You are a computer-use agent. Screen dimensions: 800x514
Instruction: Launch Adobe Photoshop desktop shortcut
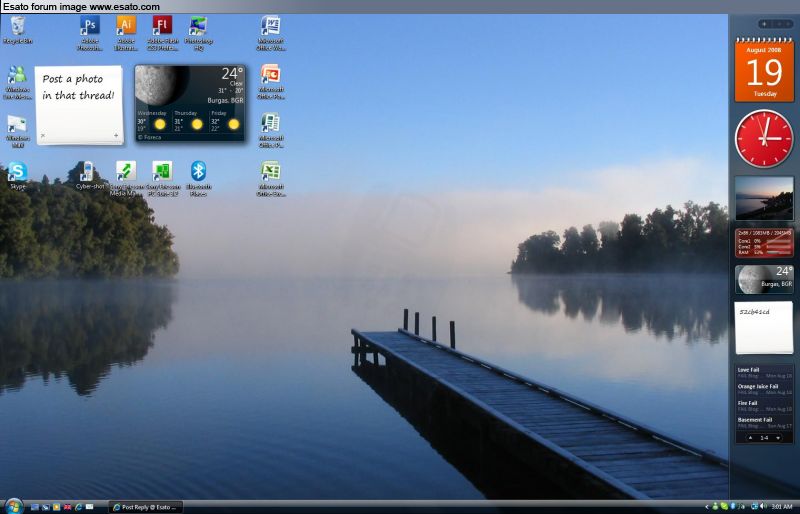pos(90,33)
